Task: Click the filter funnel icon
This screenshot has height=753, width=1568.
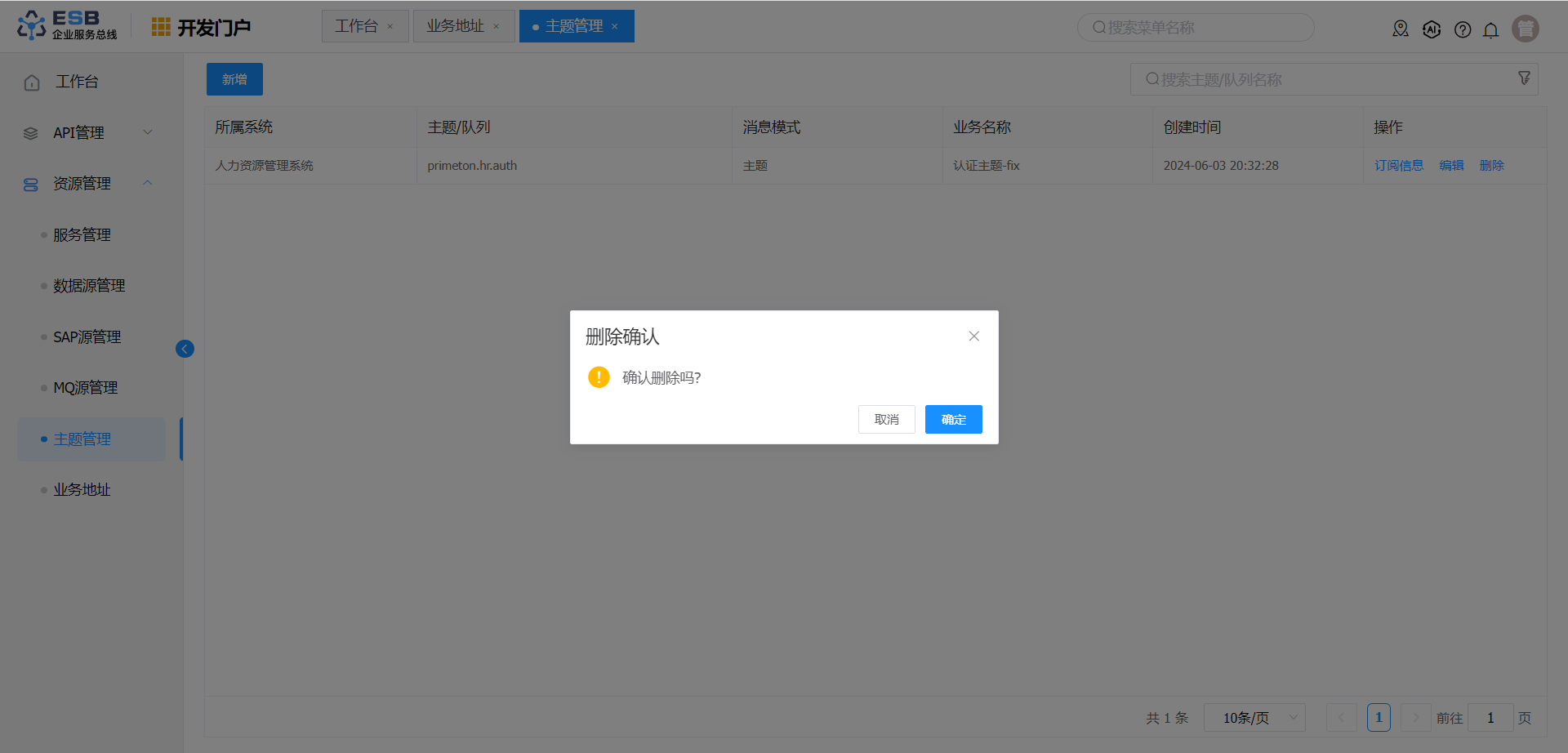Action: coord(1524,78)
